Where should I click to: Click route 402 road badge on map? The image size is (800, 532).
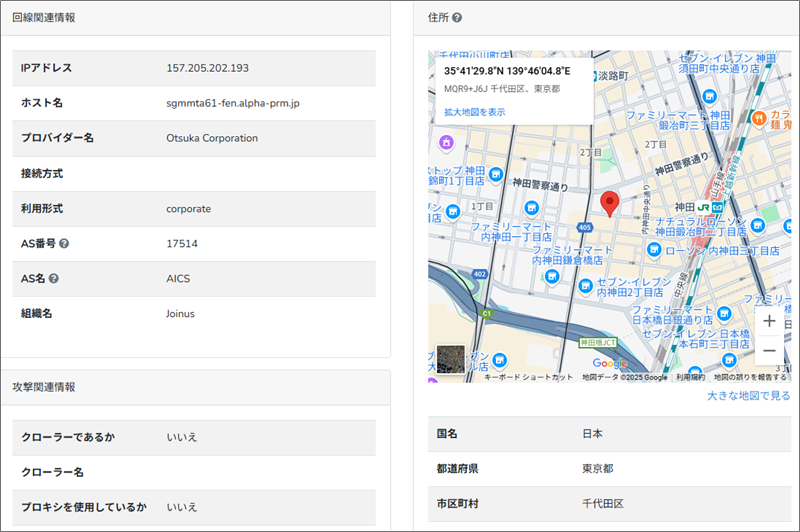(x=480, y=274)
